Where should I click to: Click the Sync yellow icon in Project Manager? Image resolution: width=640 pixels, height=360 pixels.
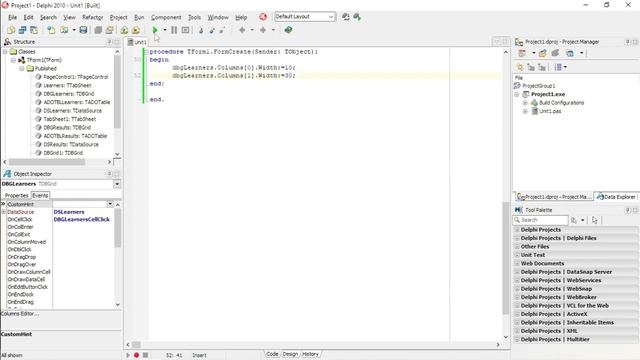click(x=520, y=67)
